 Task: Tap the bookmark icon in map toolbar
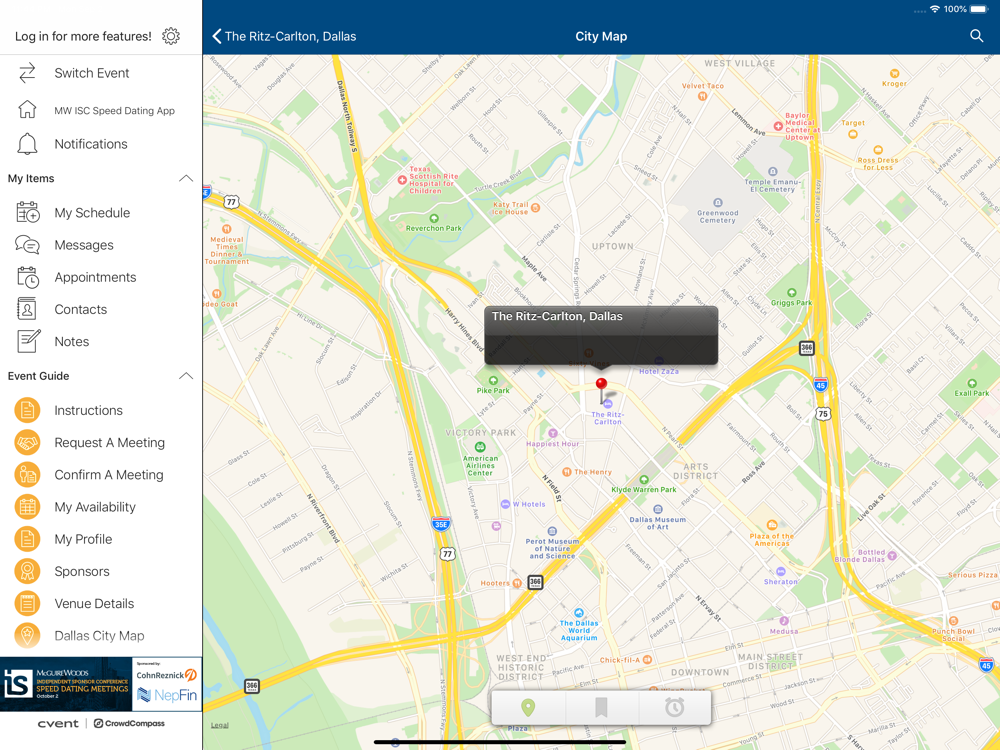pos(601,708)
